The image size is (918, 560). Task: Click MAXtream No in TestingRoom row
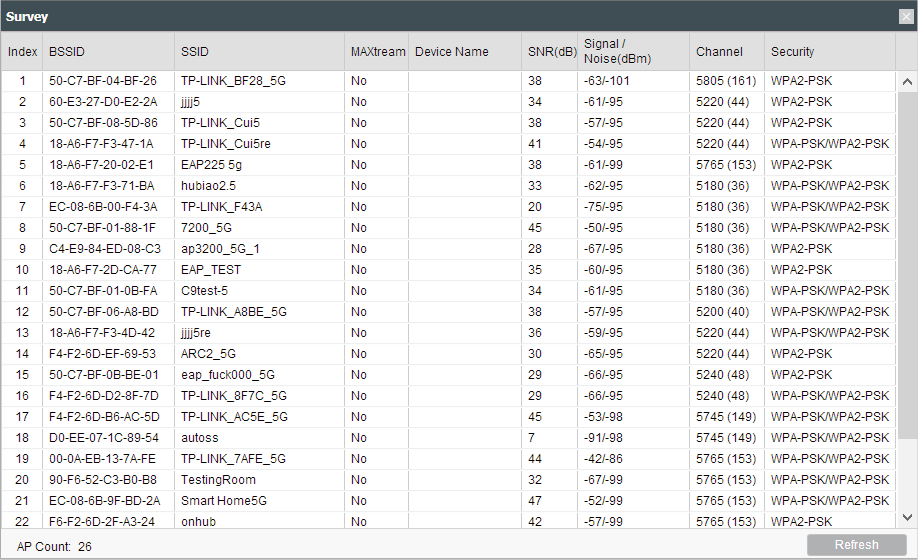pyautogui.click(x=358, y=480)
